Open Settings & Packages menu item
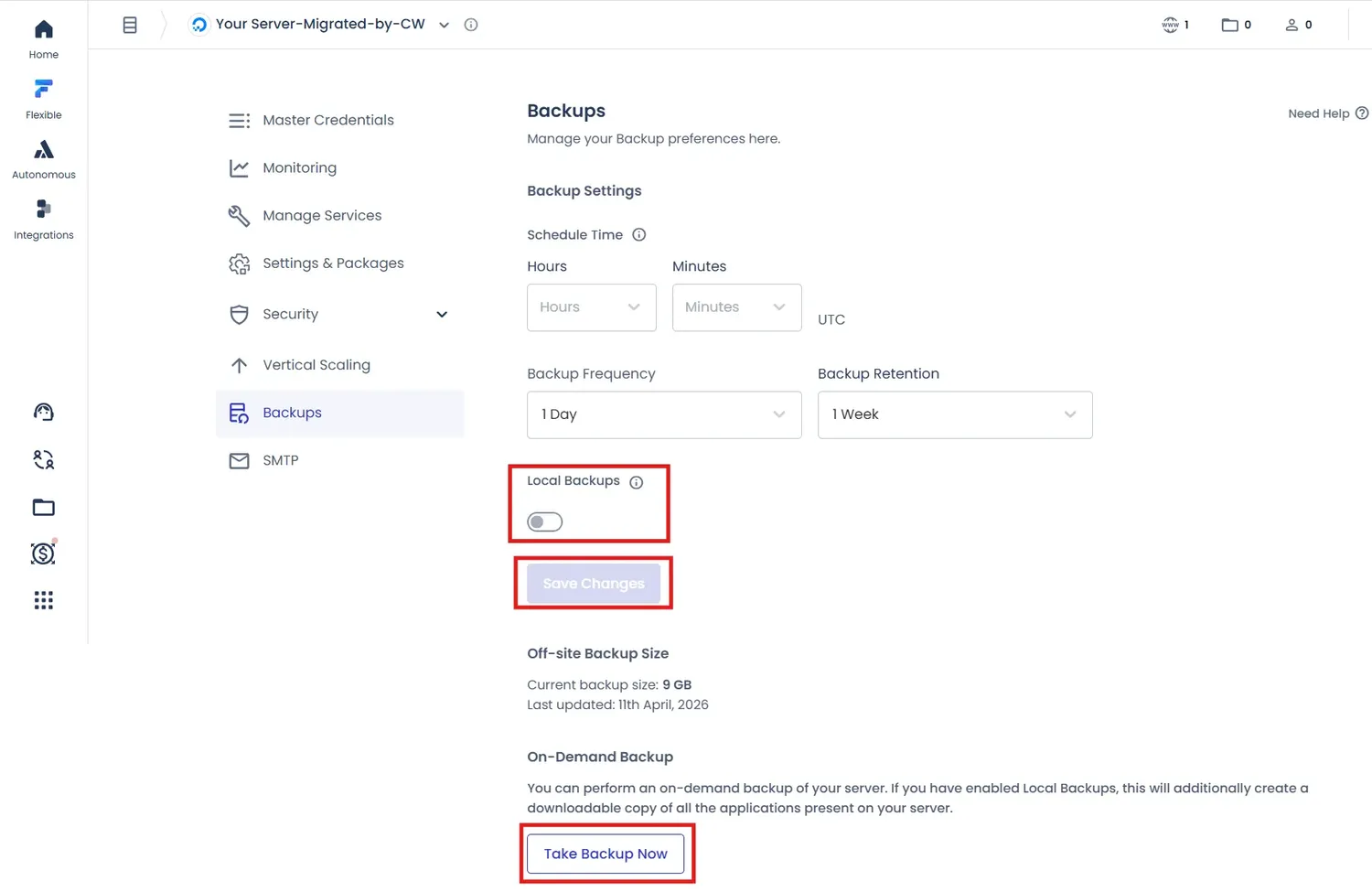Image resolution: width=1372 pixels, height=892 pixels. point(339,263)
